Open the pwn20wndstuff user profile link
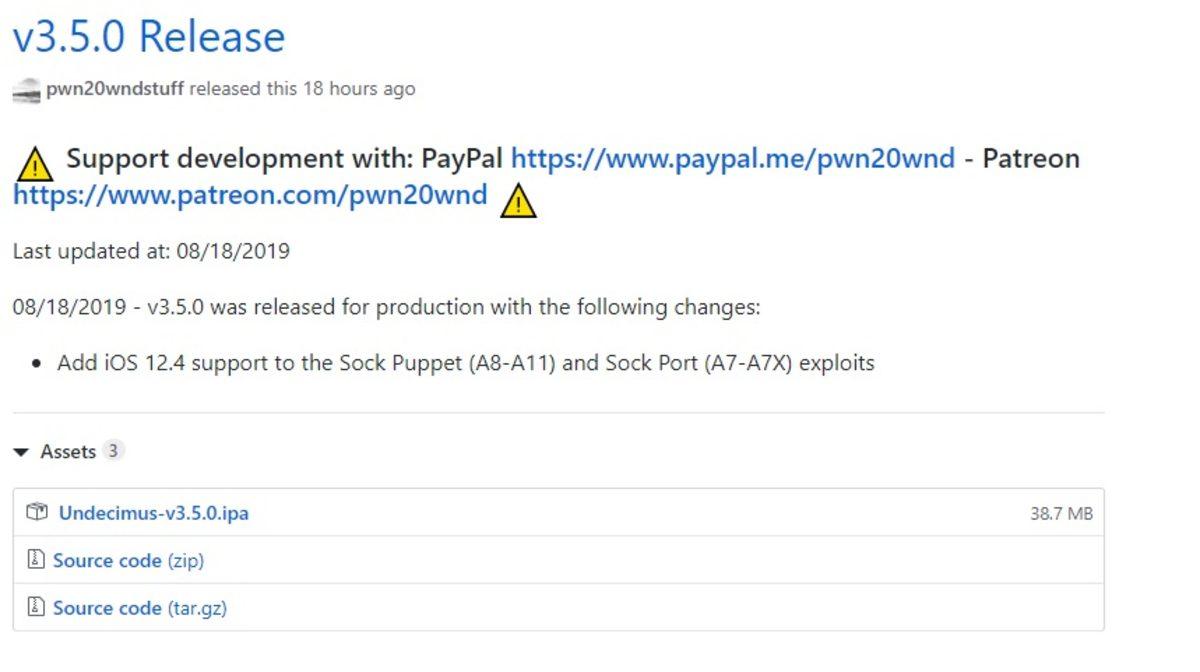This screenshot has height=672, width=1200. point(115,89)
